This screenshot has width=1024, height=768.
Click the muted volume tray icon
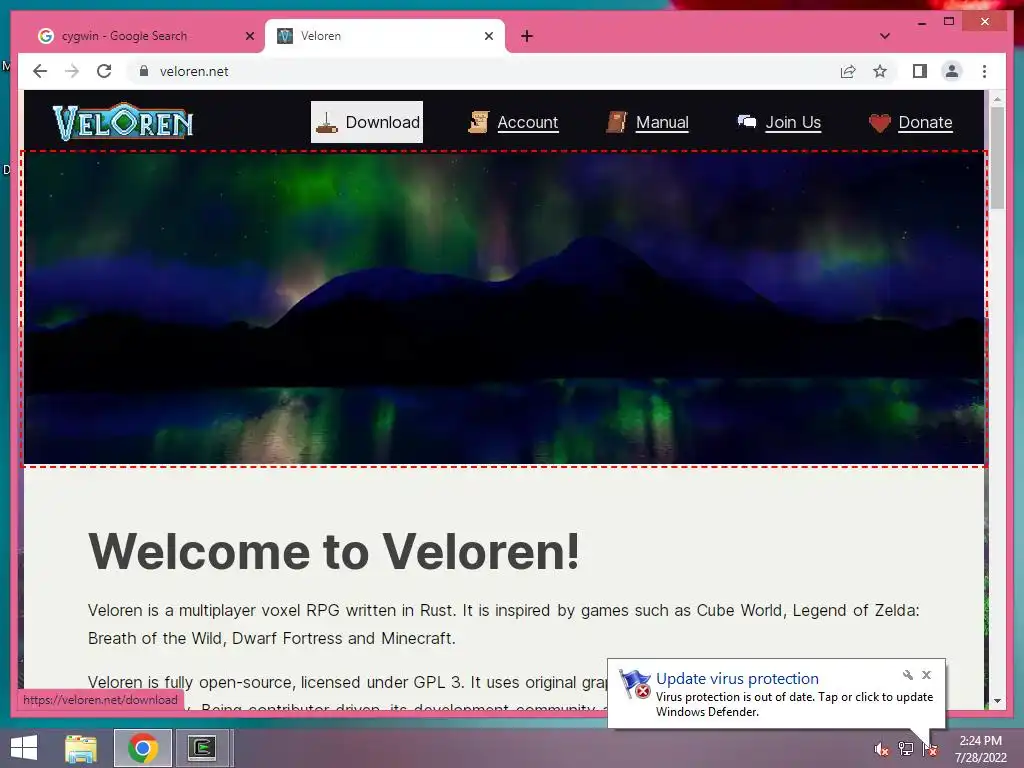click(881, 748)
